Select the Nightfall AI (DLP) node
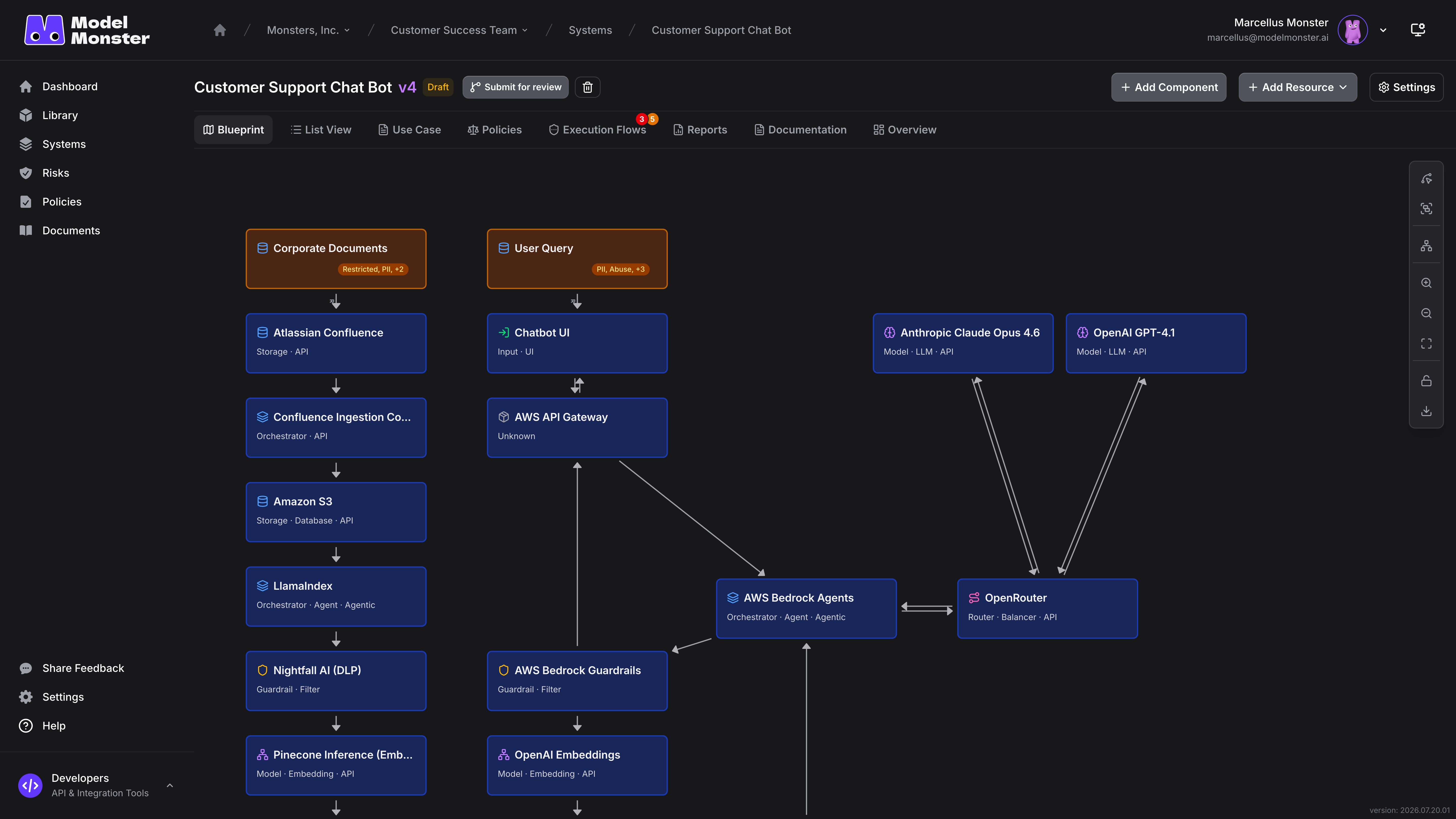Screen dimensions: 1456x819 (336, 680)
